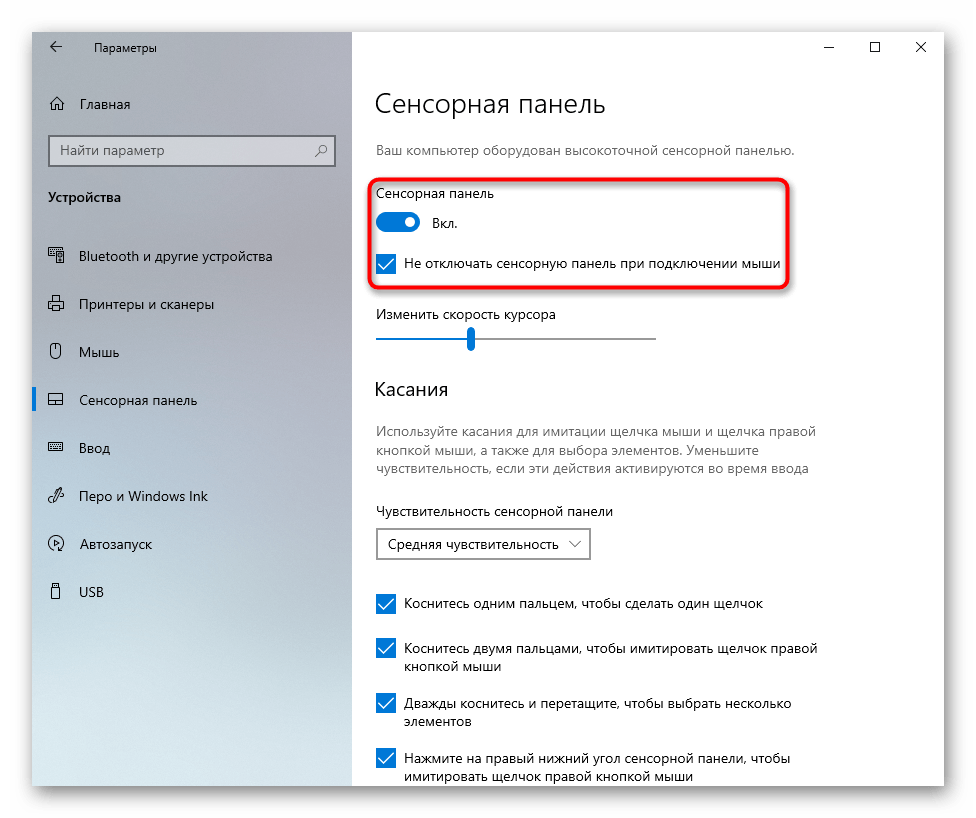Click the keyboard icon beside Ввод

tap(55, 447)
